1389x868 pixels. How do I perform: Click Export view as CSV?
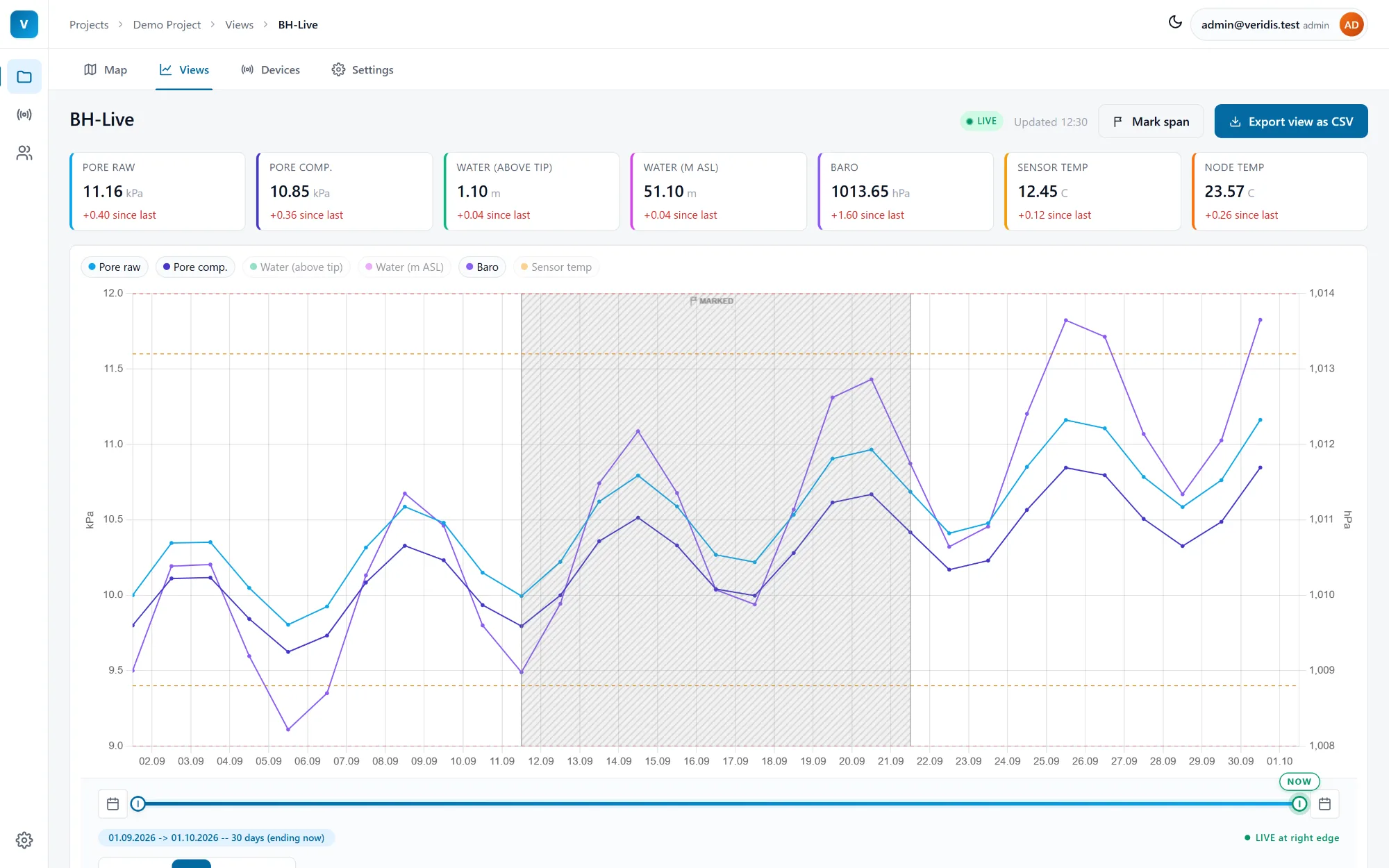coord(1291,122)
